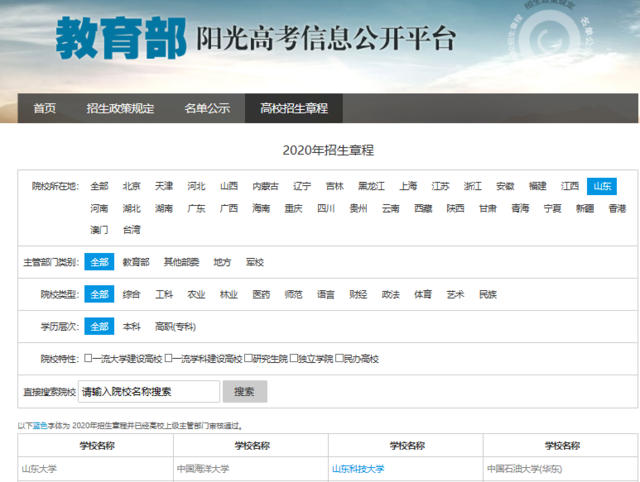The height and width of the screenshot is (482, 640).
Task: Filter schools by 吉林 location
Action: point(335,186)
